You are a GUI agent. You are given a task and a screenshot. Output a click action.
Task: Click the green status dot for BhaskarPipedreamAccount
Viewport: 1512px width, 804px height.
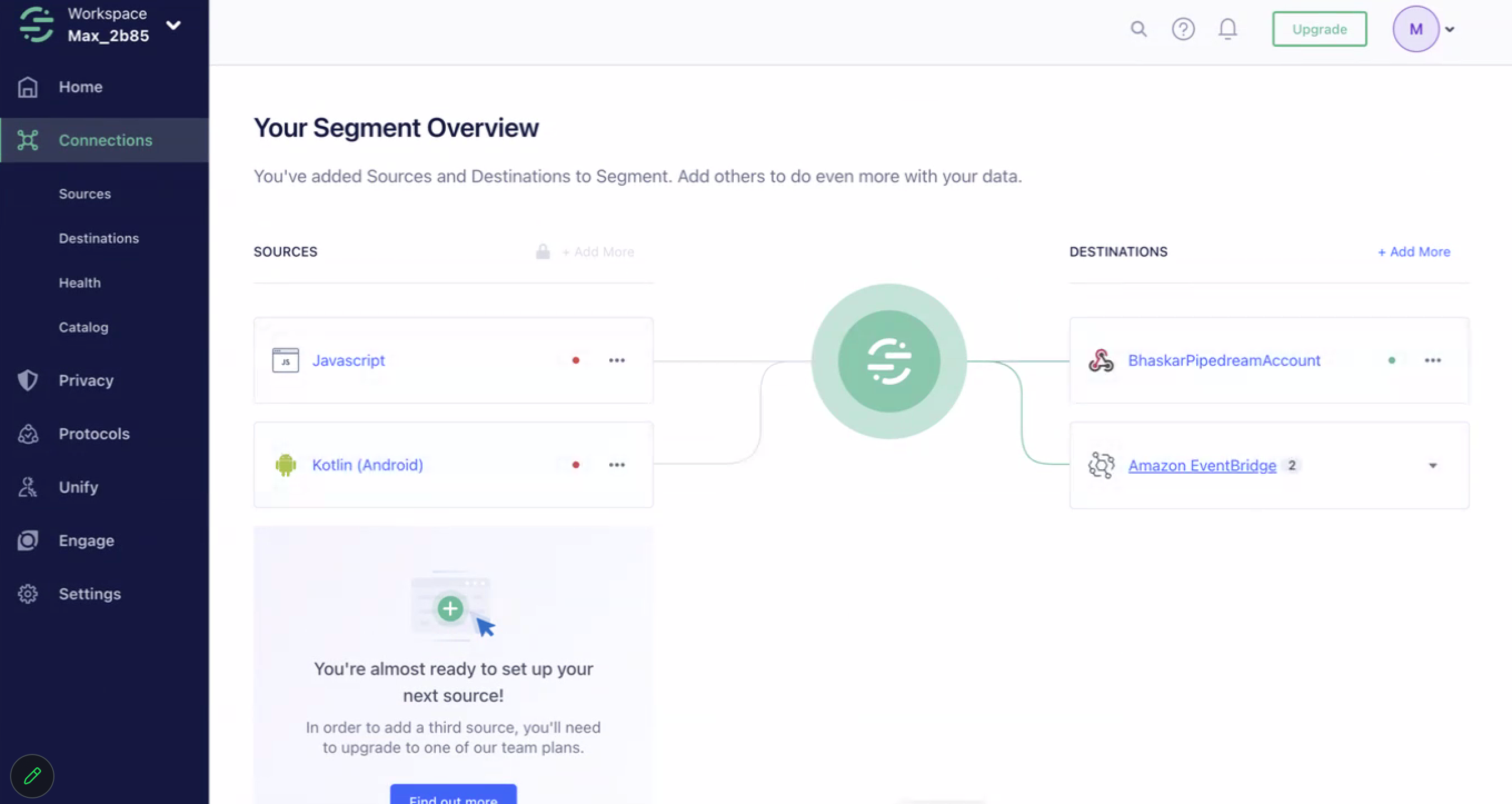pyautogui.click(x=1391, y=360)
